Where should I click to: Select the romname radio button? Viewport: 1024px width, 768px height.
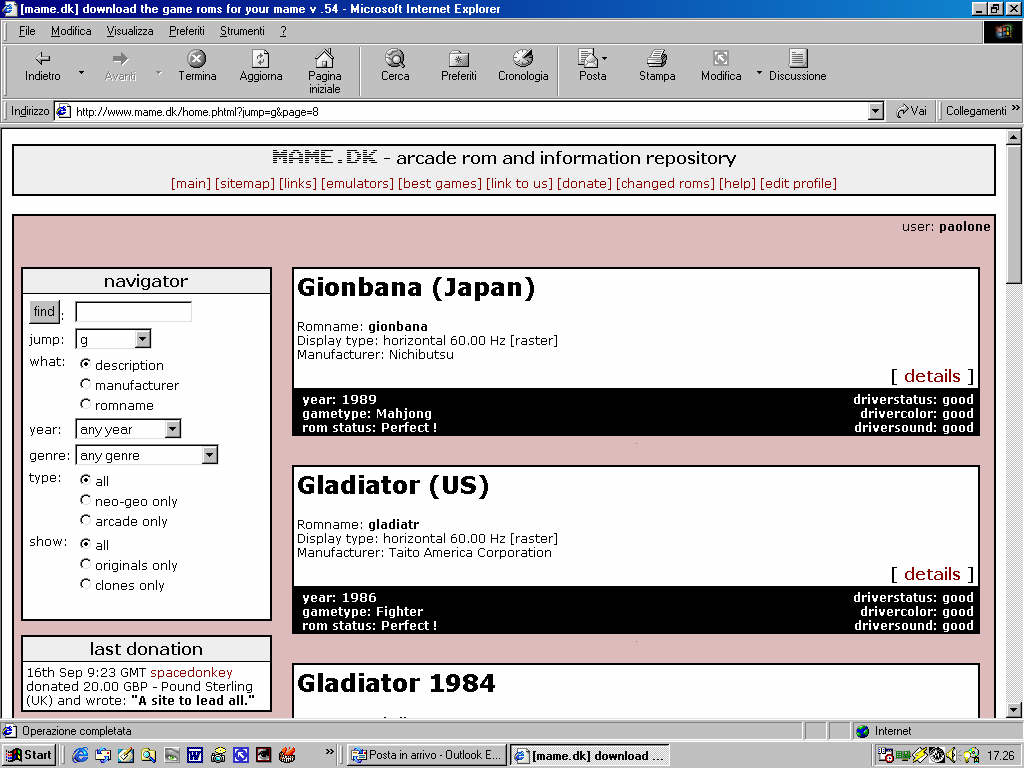(x=86, y=404)
